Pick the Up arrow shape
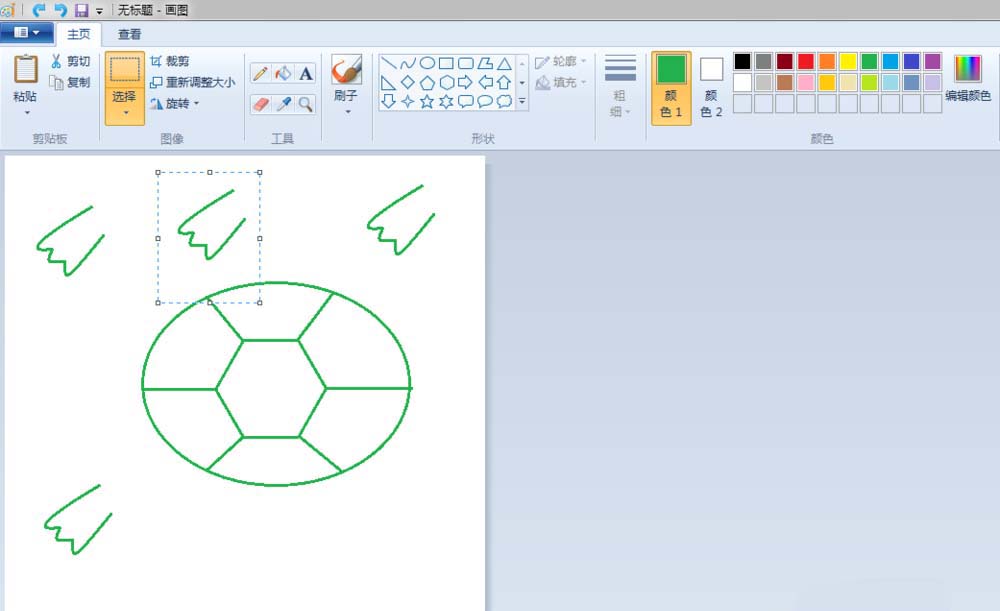The image size is (1000, 611). 504,82
